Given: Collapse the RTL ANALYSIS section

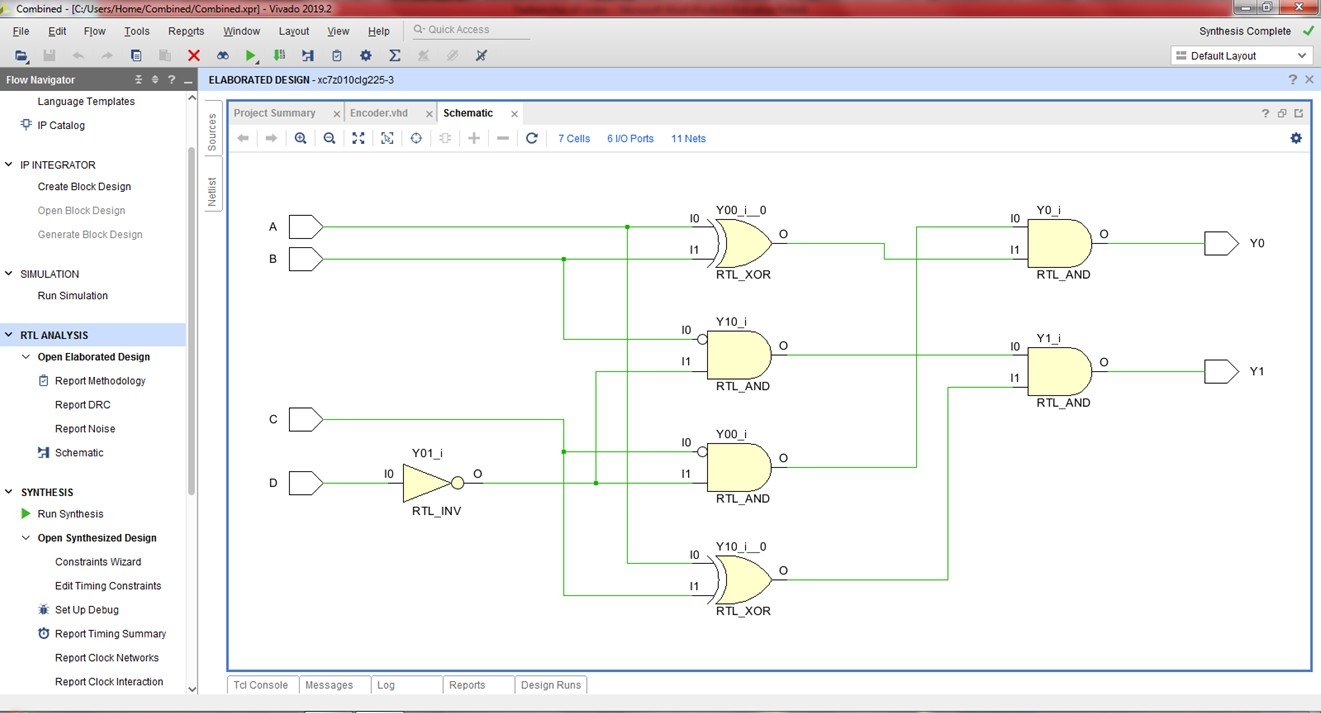Looking at the screenshot, I should [9, 335].
